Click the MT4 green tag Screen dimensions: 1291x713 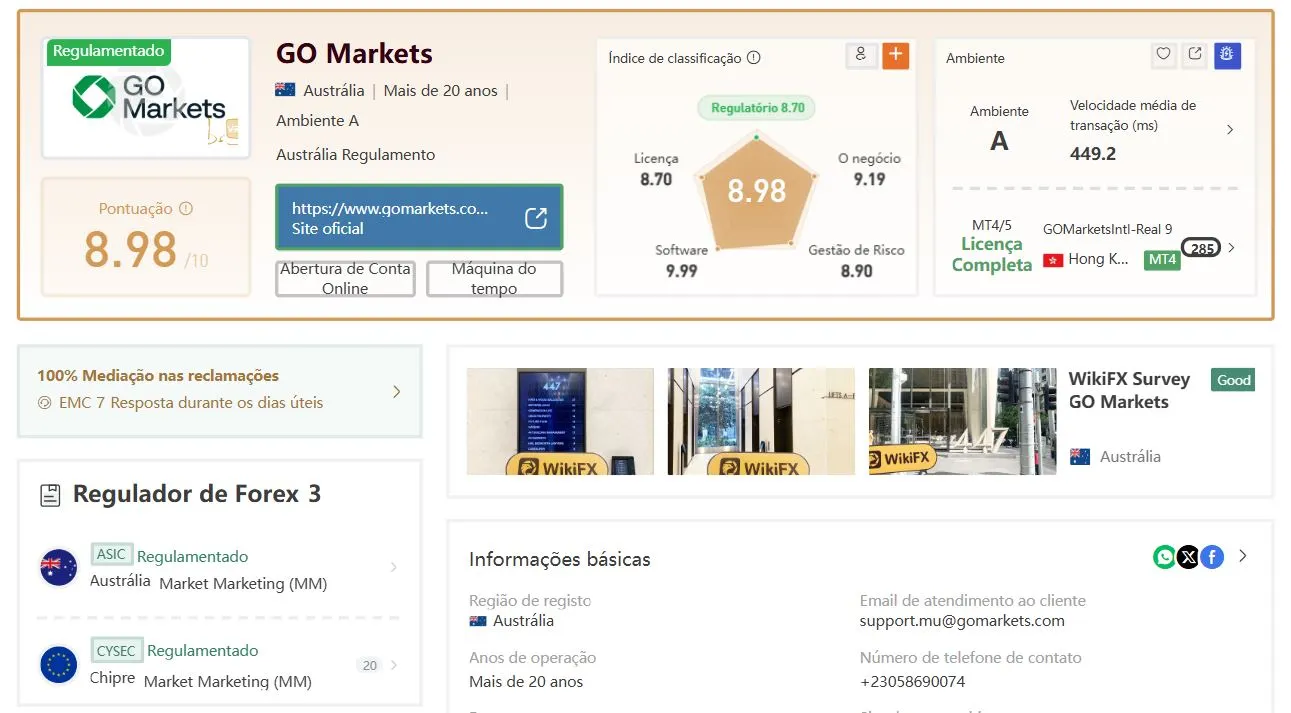tap(1162, 260)
